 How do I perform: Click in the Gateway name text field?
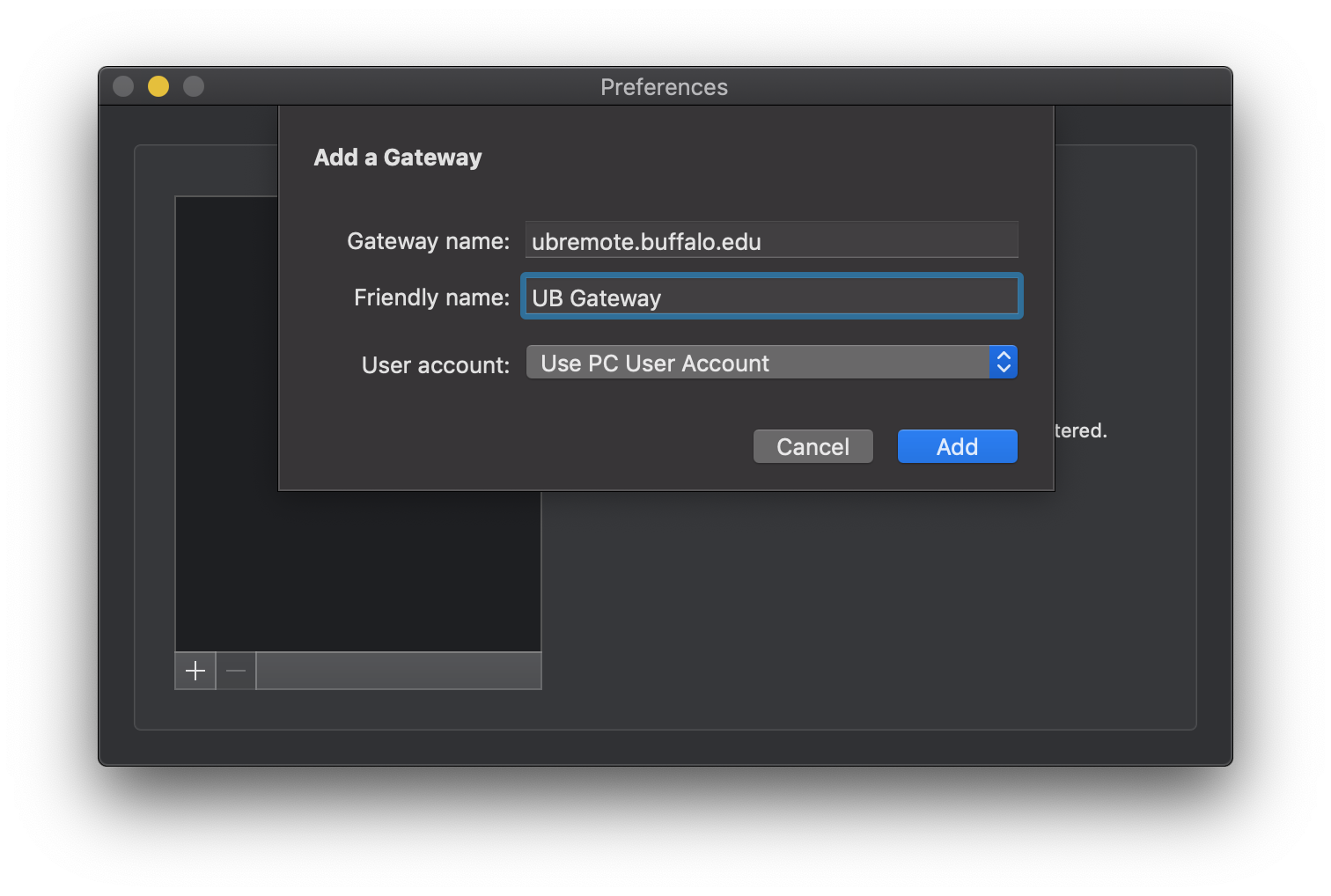[771, 241]
